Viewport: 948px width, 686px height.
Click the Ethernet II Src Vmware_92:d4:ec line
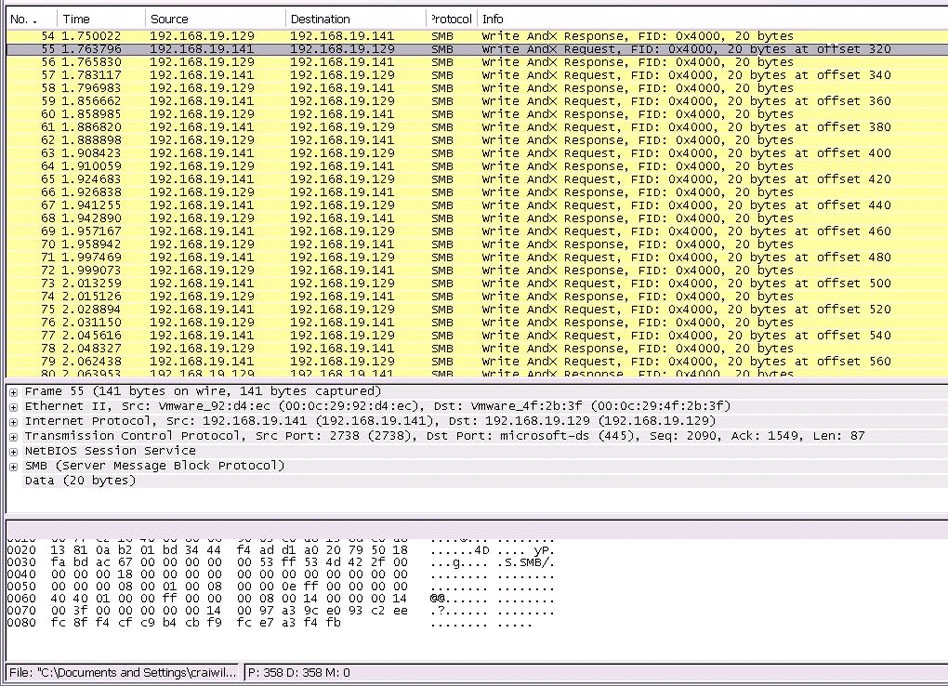[378, 406]
